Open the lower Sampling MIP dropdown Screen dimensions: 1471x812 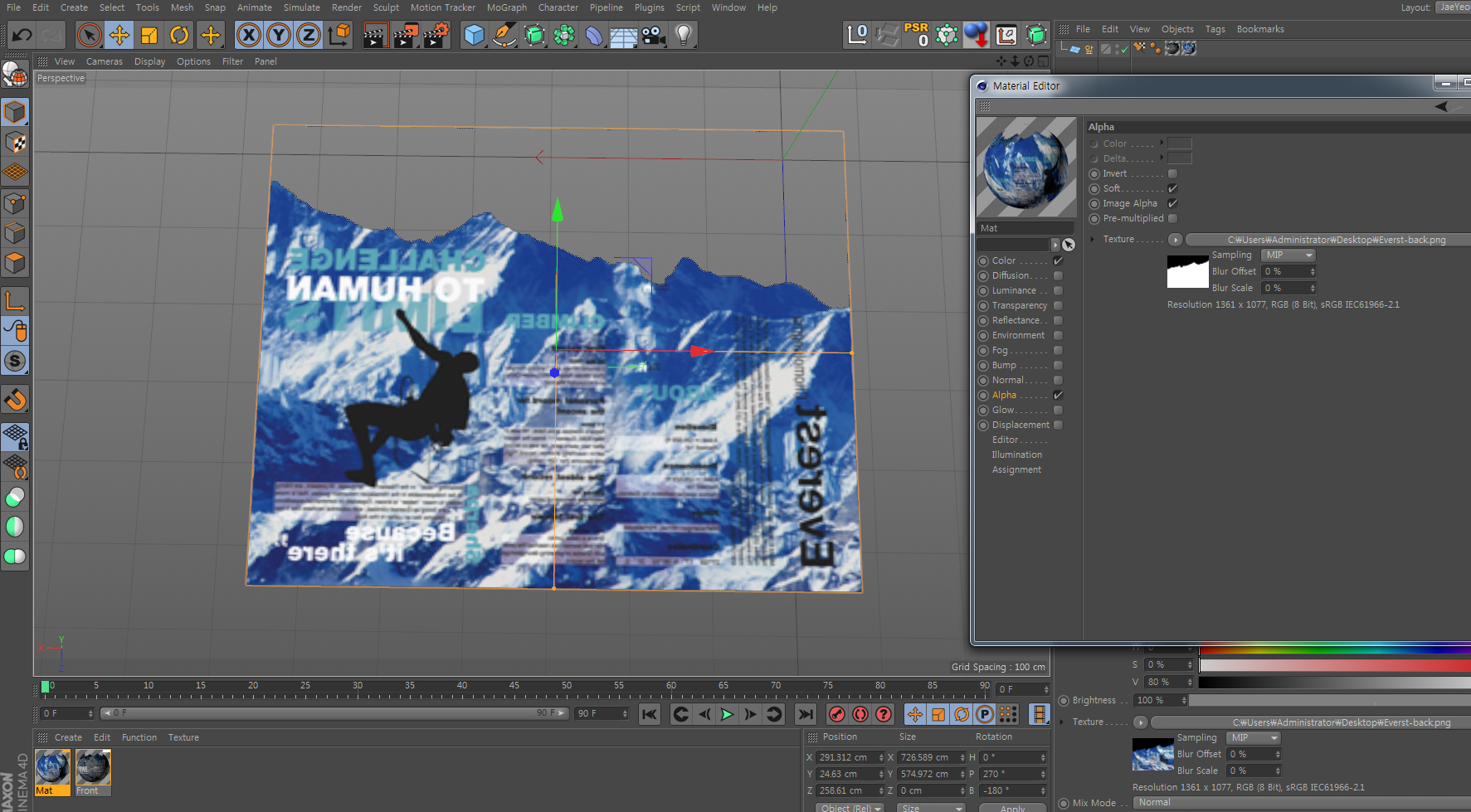point(1254,737)
